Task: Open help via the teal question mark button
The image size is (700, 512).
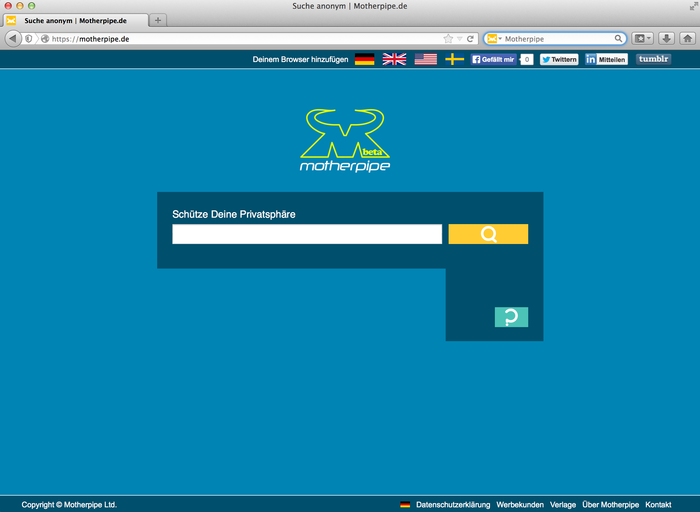Action: 511,317
